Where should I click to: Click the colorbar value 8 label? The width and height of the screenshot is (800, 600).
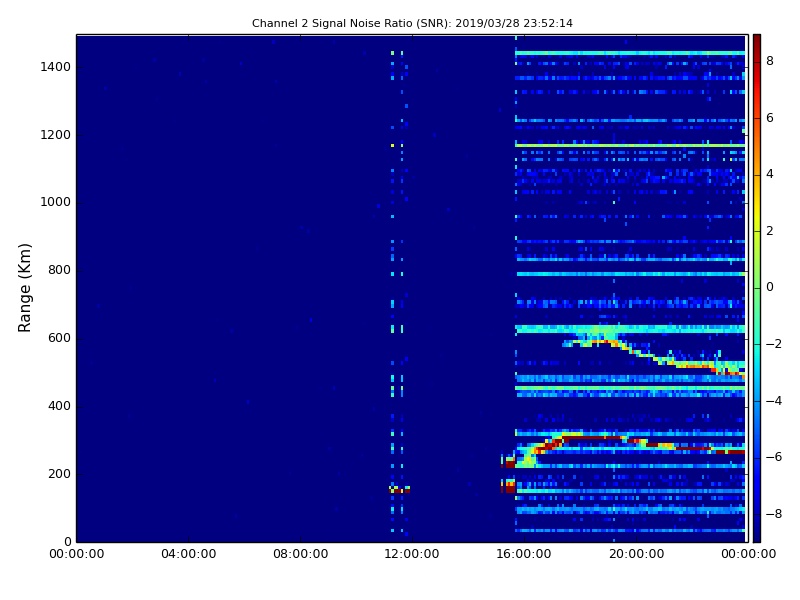click(770, 61)
